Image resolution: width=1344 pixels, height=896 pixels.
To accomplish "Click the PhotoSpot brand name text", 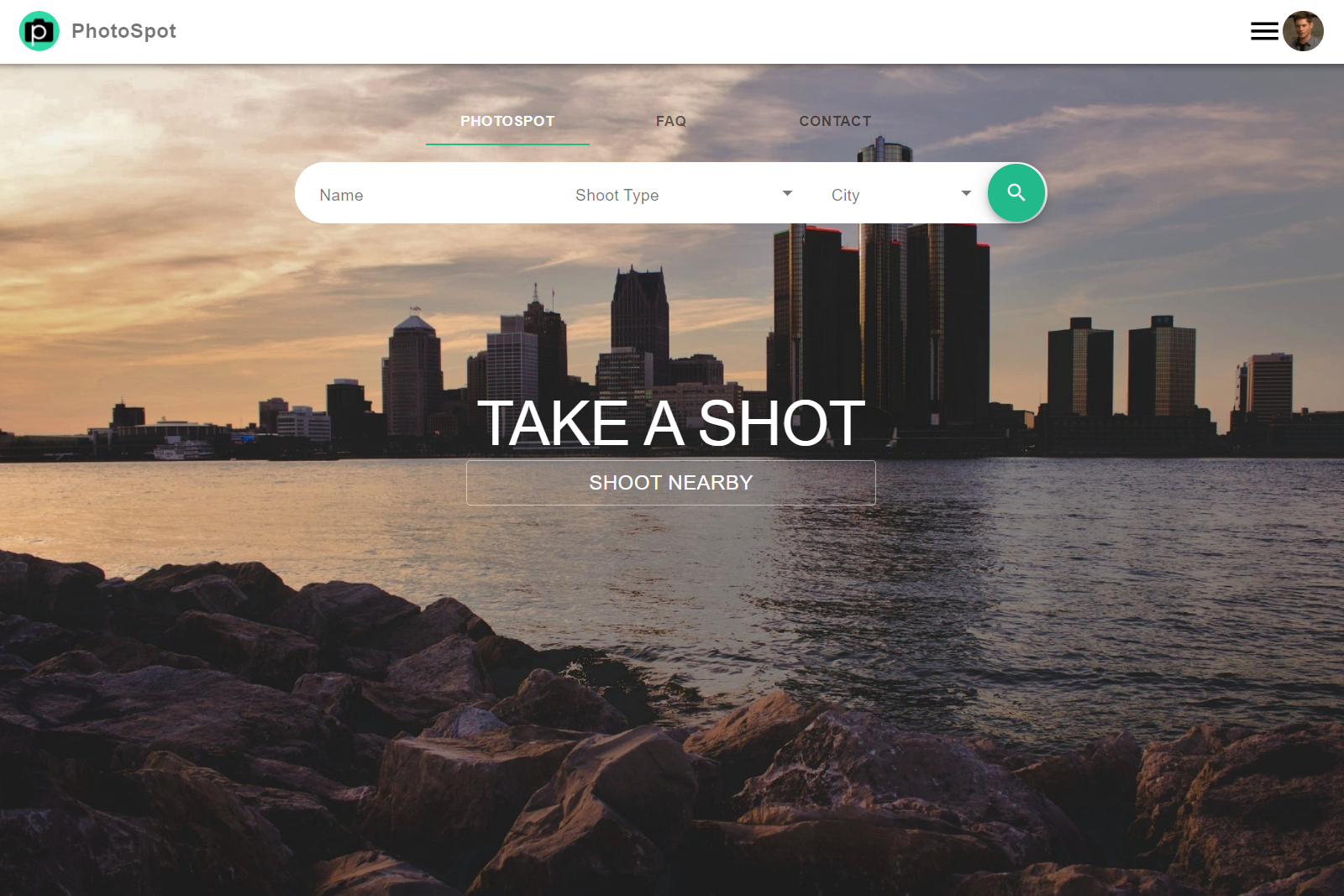I will (123, 31).
